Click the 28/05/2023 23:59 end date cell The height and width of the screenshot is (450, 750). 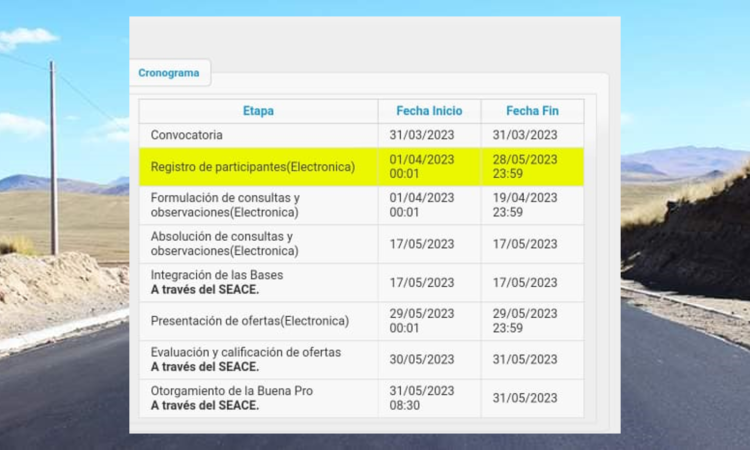(x=524, y=166)
